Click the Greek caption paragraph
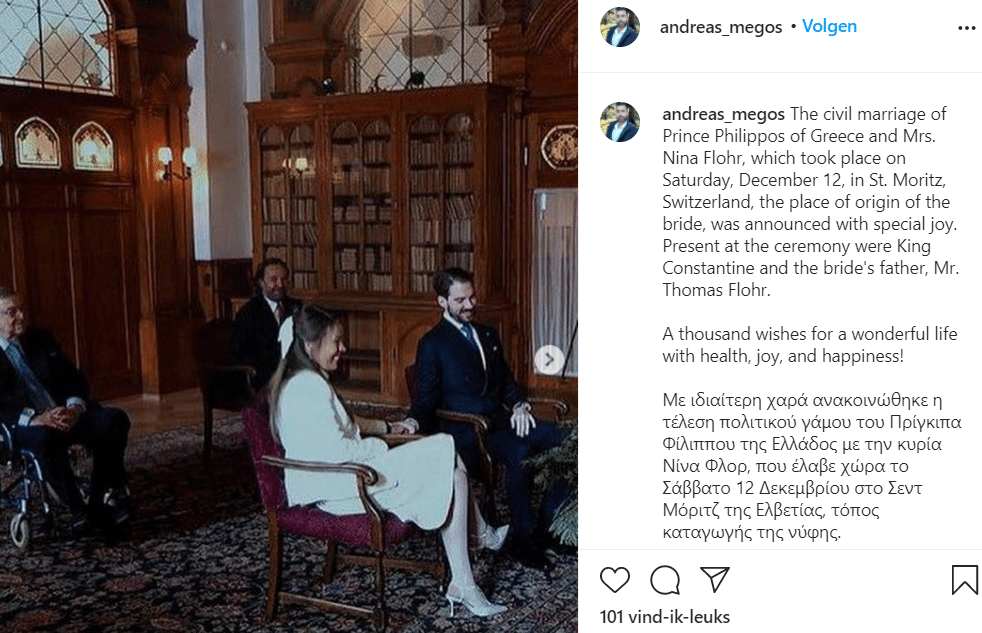This screenshot has width=982, height=633. (x=812, y=466)
